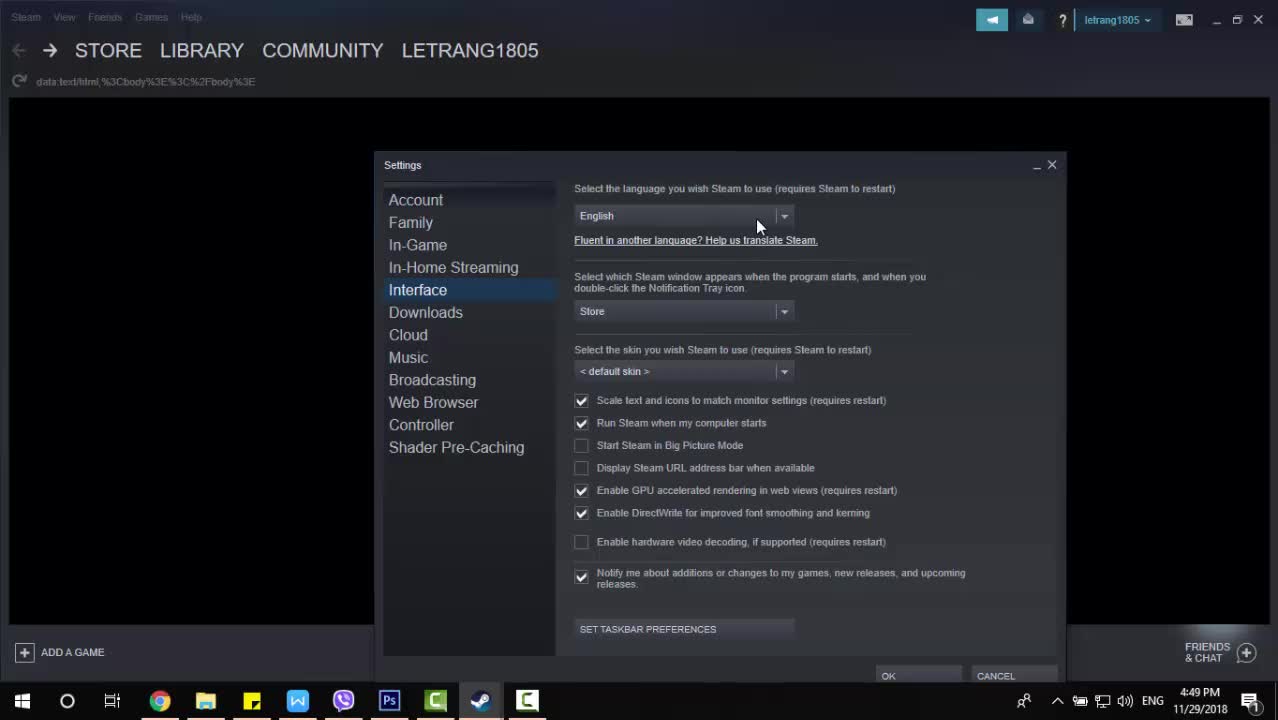
Task: Toggle GPU accelerated rendering checkbox
Action: pos(581,490)
